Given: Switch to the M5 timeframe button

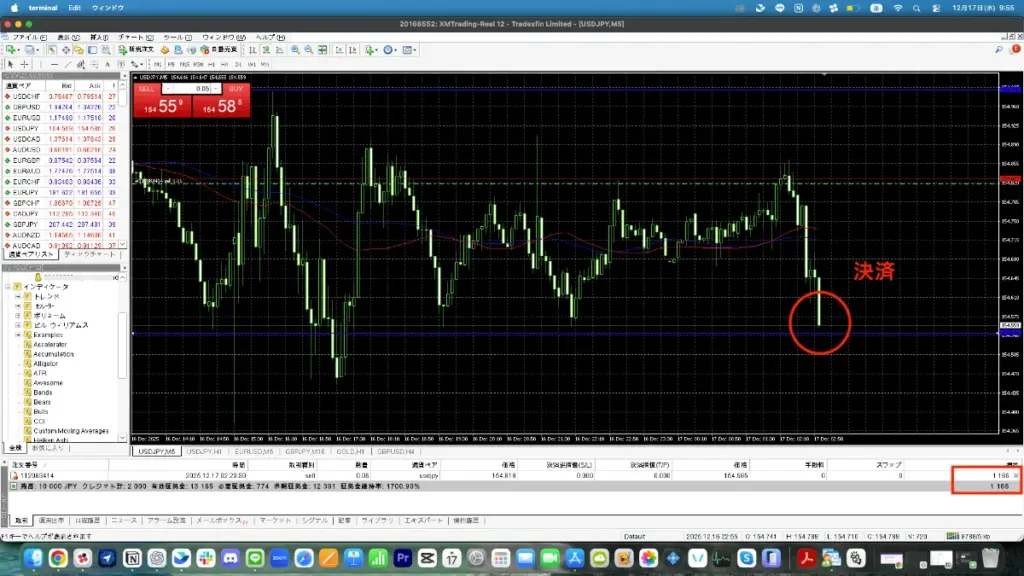Looking at the screenshot, I should click(x=171, y=64).
